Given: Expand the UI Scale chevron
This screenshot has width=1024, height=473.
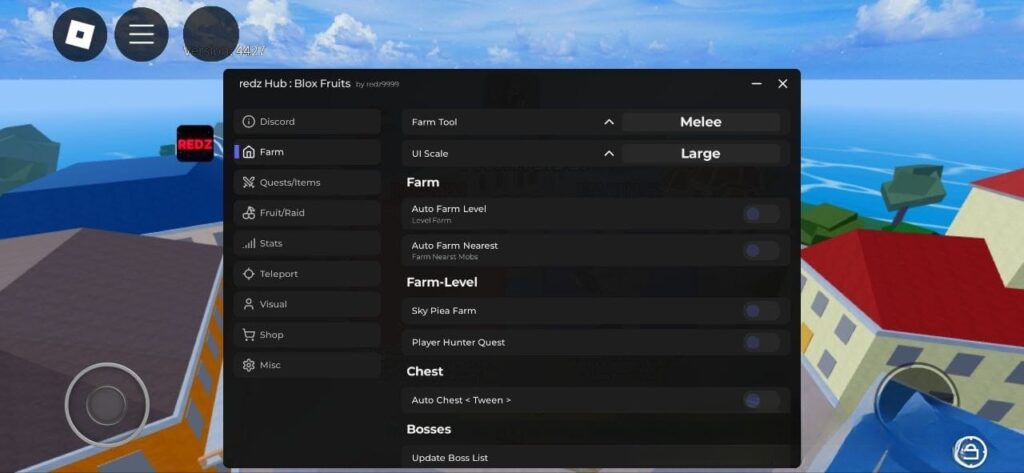Looking at the screenshot, I should pos(609,154).
